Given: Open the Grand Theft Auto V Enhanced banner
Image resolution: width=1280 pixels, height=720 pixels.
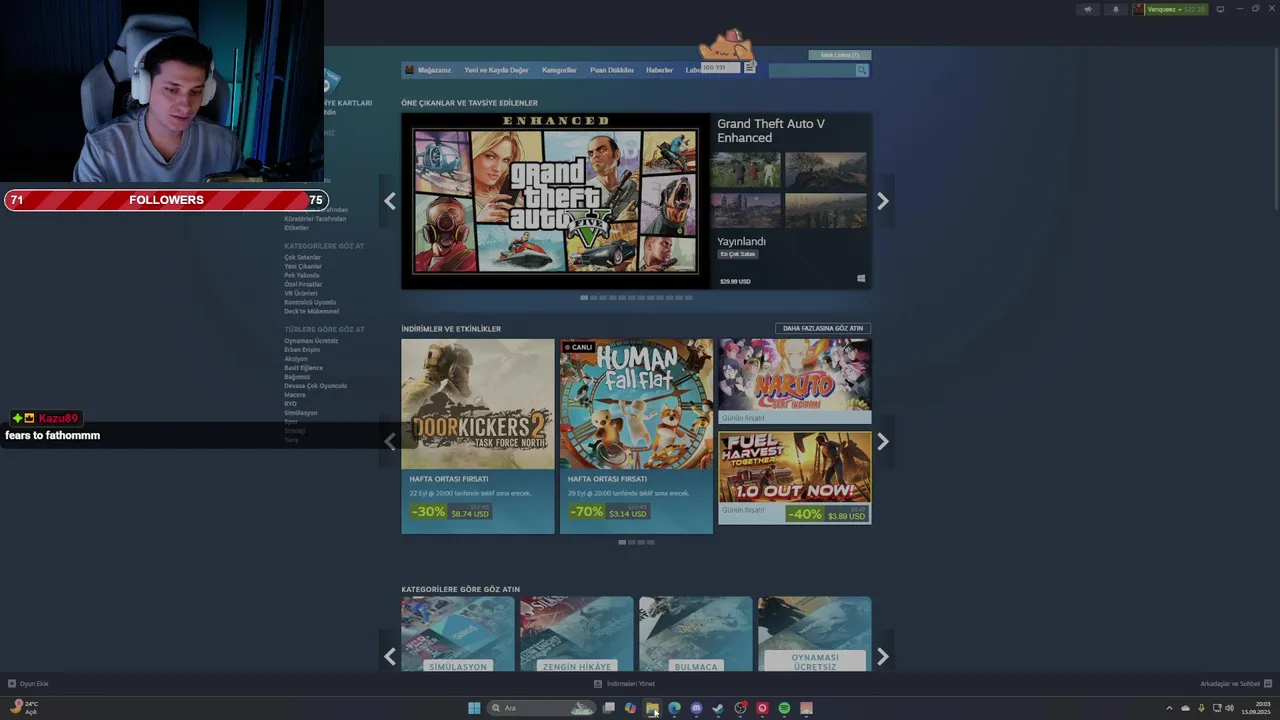Looking at the screenshot, I should (x=555, y=201).
